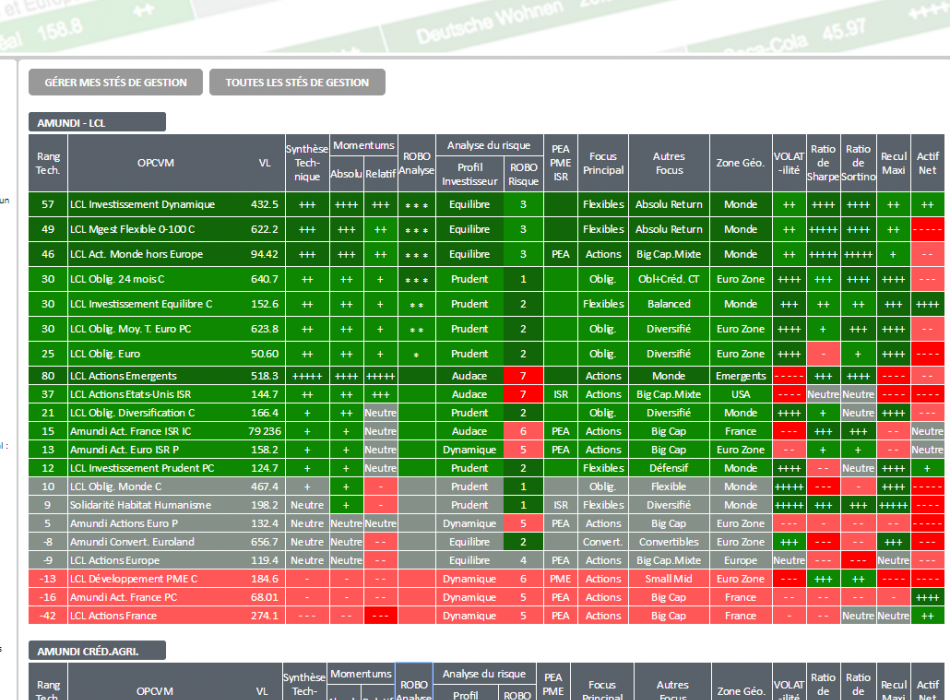Click rank 80 of LCL Actions Emergents
The image size is (950, 700).
[x=48, y=376]
